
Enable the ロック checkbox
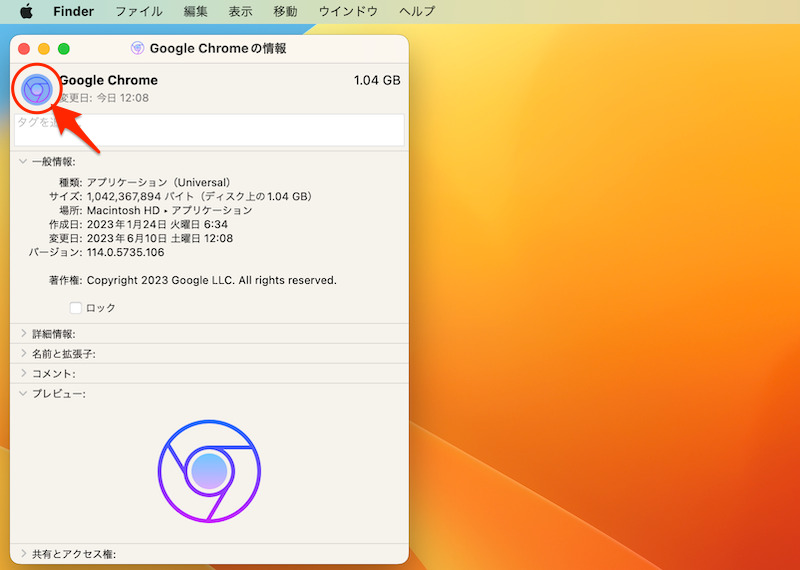coord(76,308)
